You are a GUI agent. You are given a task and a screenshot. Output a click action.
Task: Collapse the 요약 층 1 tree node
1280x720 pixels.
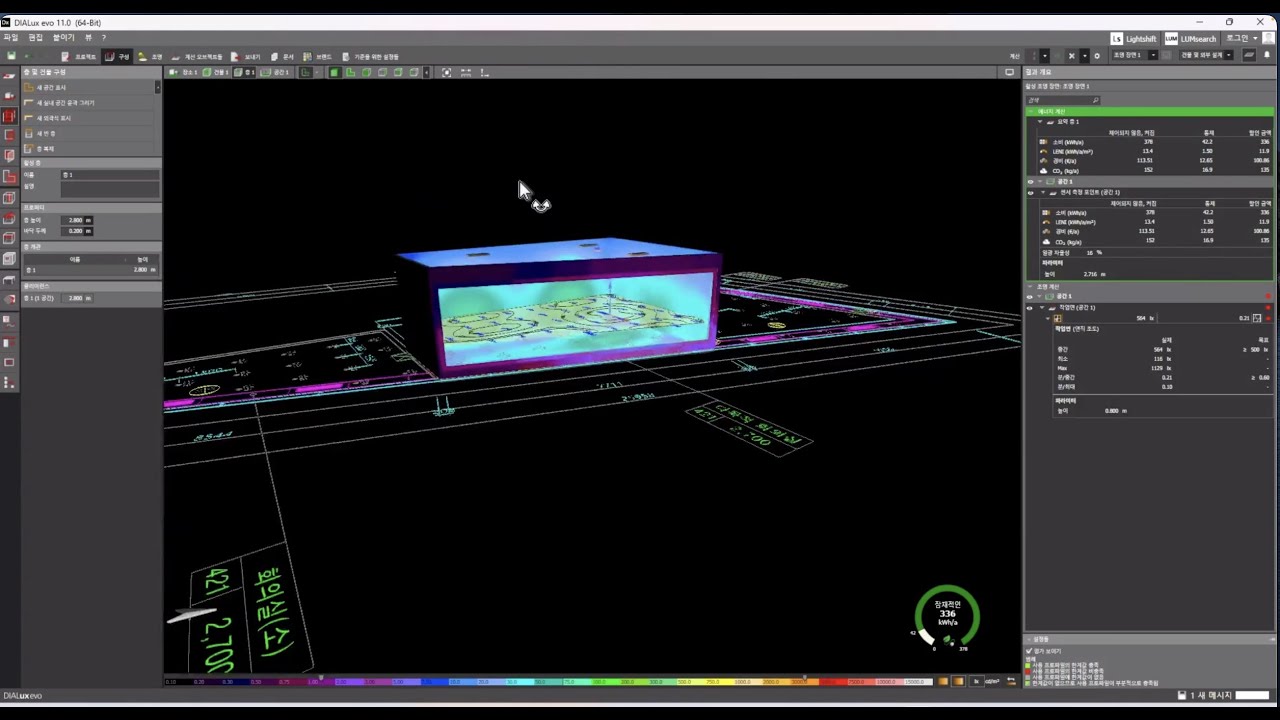tap(1040, 122)
